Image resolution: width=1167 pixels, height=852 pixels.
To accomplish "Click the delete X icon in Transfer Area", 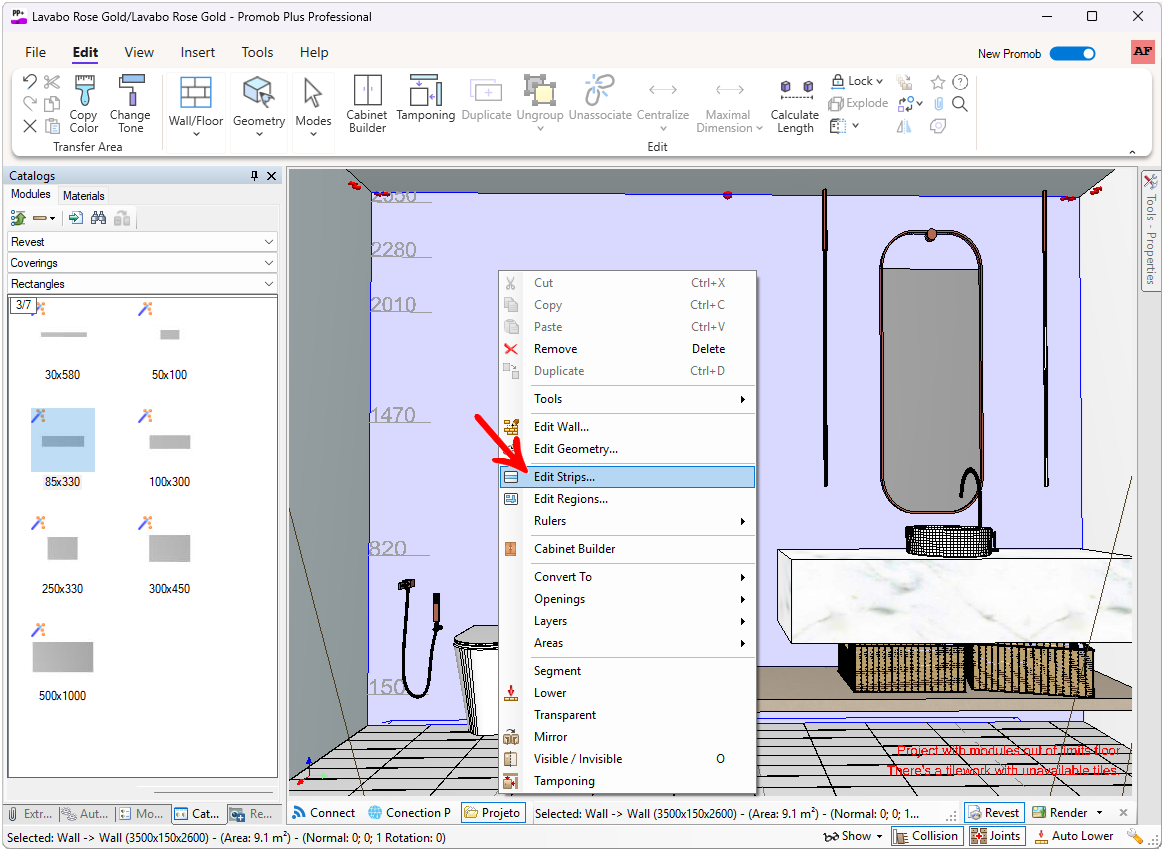I will pos(30,126).
